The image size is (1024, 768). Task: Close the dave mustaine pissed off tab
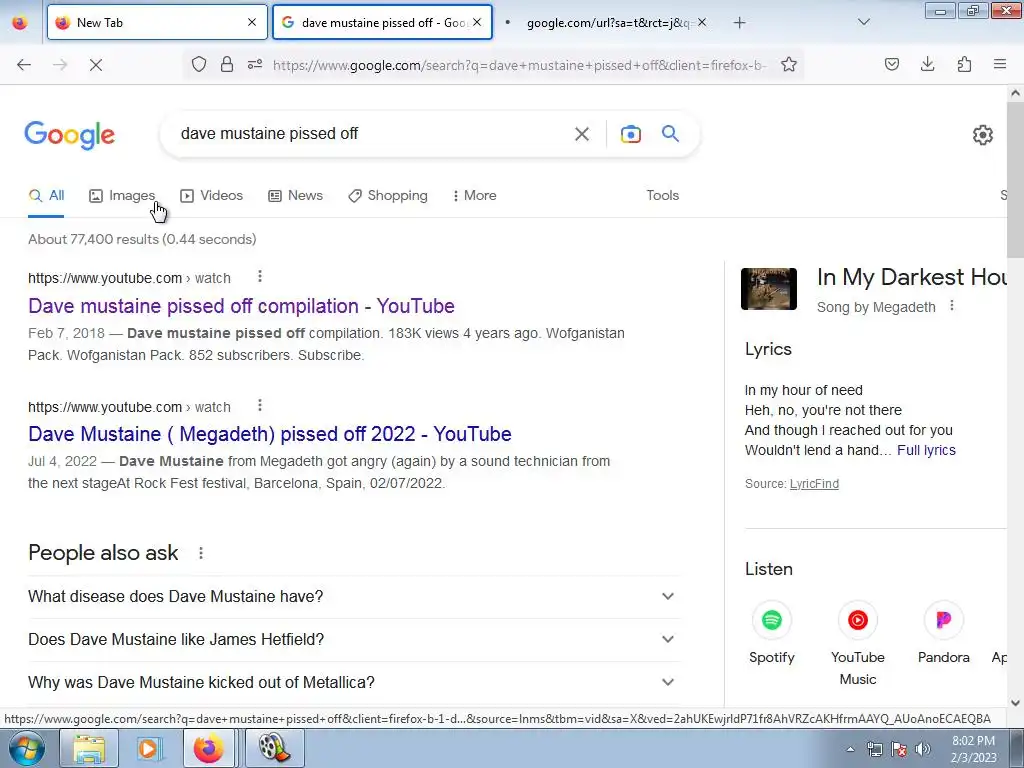pos(477,22)
